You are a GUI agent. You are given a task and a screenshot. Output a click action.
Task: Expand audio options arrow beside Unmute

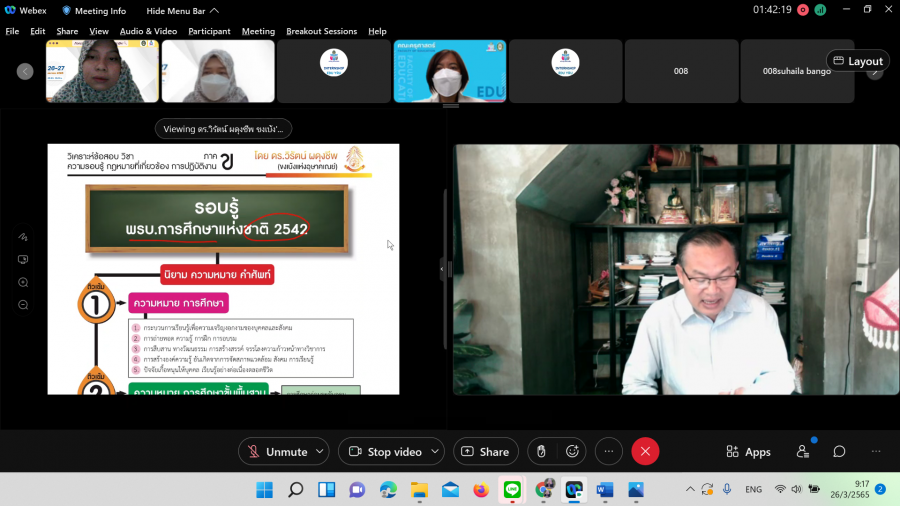point(320,452)
